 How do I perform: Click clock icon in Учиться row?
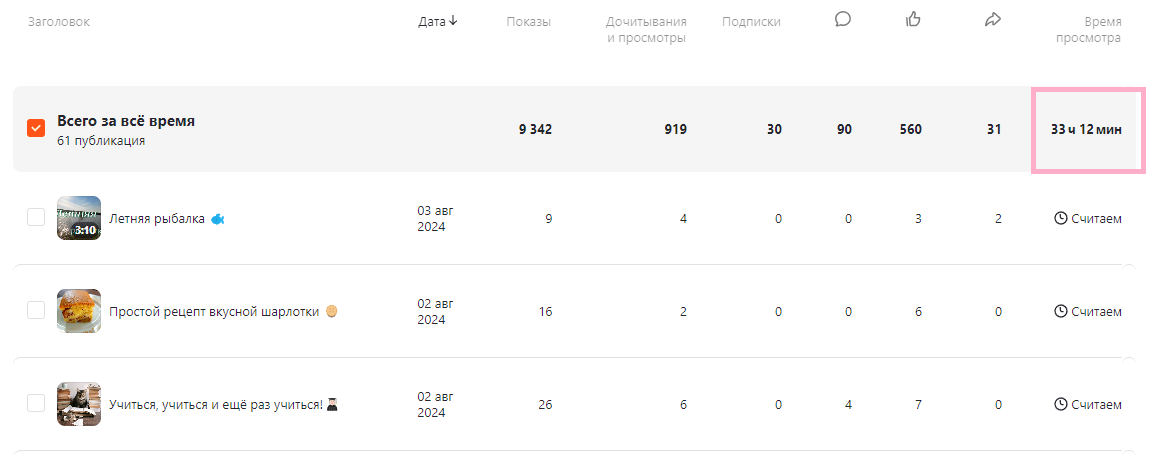click(1061, 405)
